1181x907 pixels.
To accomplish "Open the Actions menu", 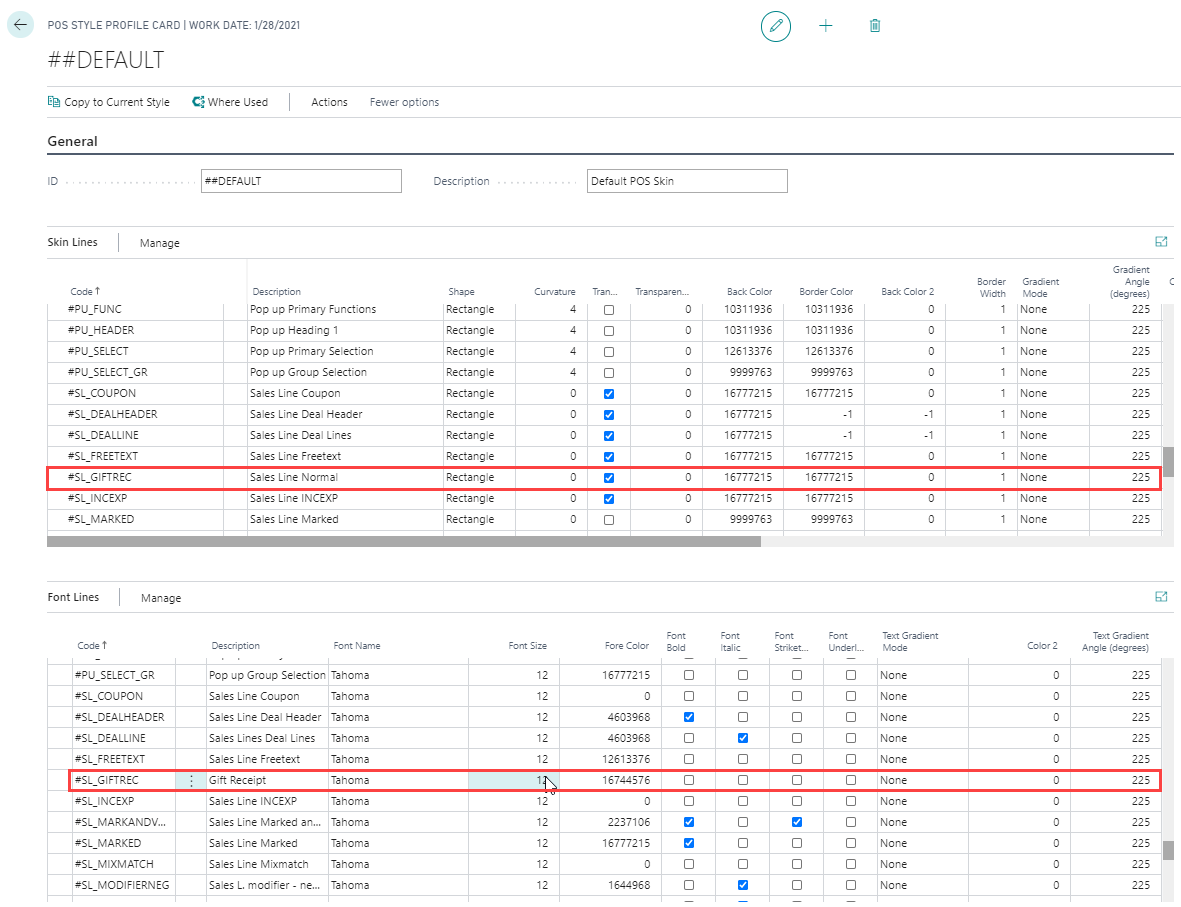I will (329, 102).
